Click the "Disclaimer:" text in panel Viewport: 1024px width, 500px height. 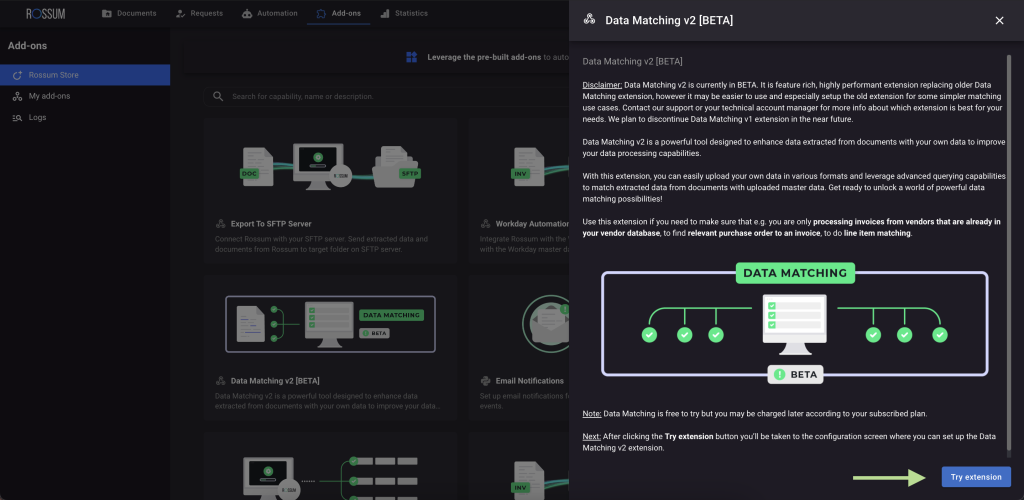click(602, 85)
